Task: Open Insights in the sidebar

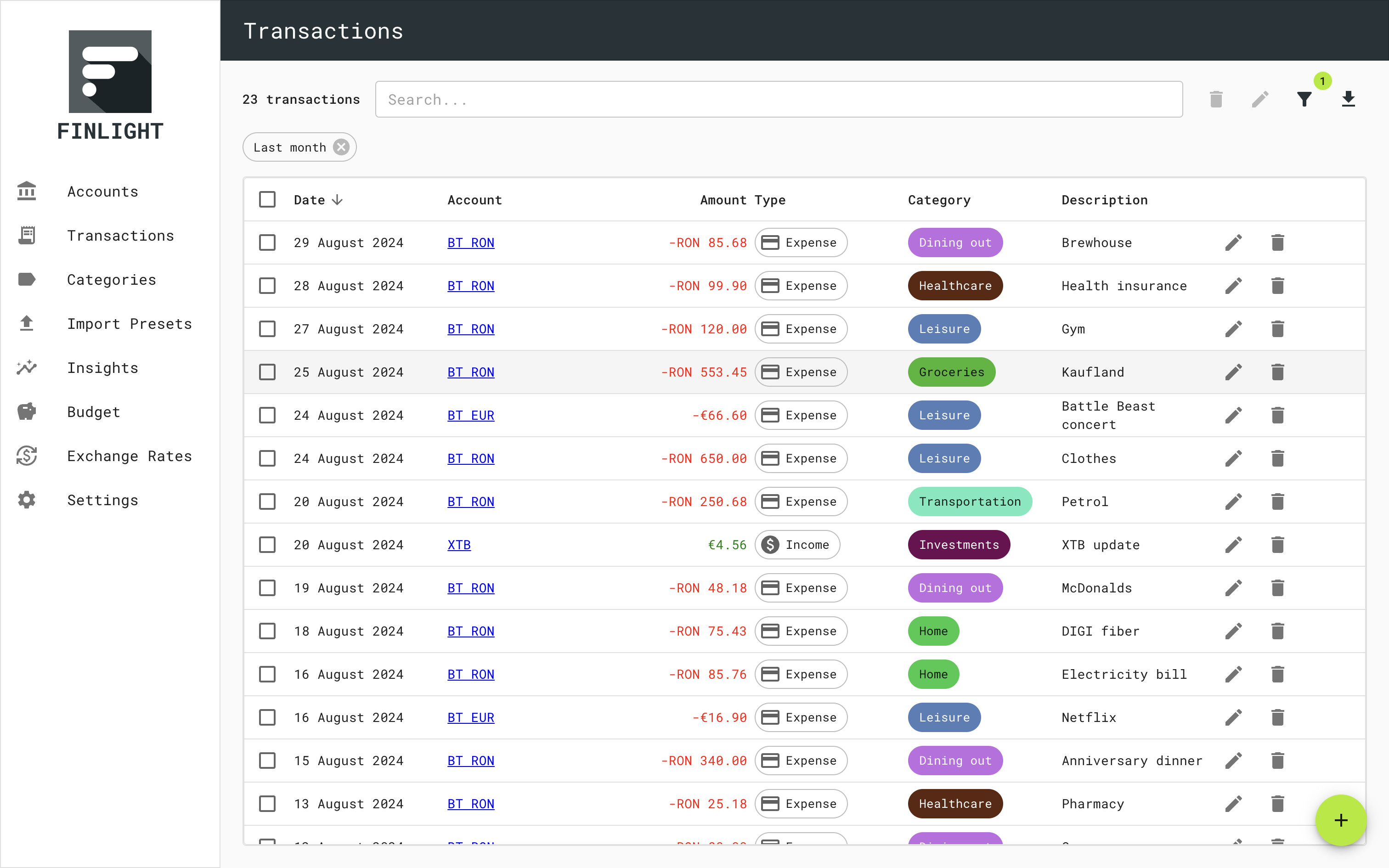Action: pos(103,368)
